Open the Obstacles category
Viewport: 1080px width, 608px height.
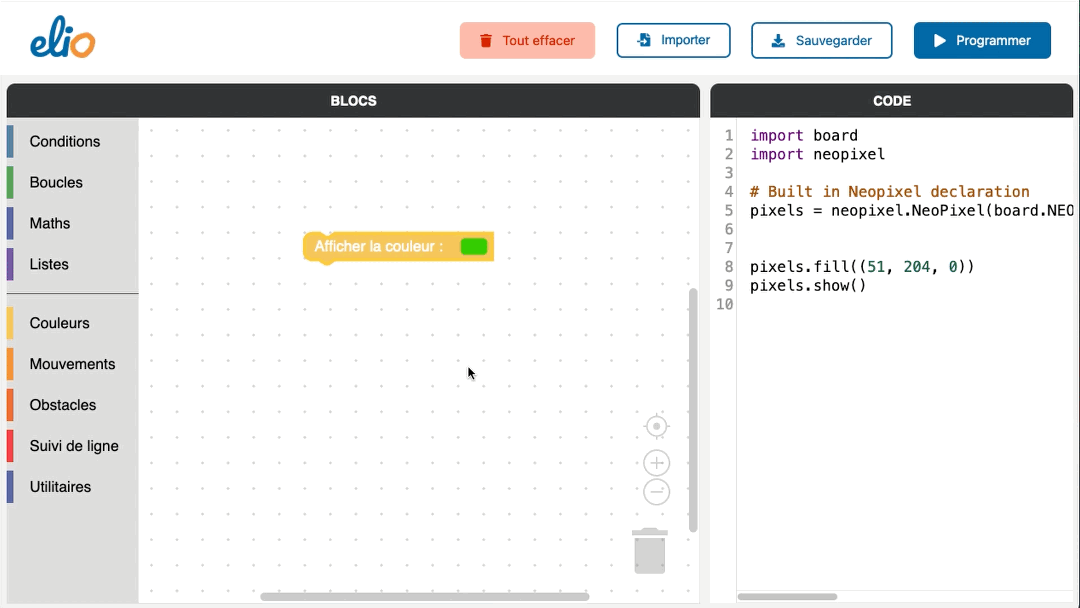point(63,406)
